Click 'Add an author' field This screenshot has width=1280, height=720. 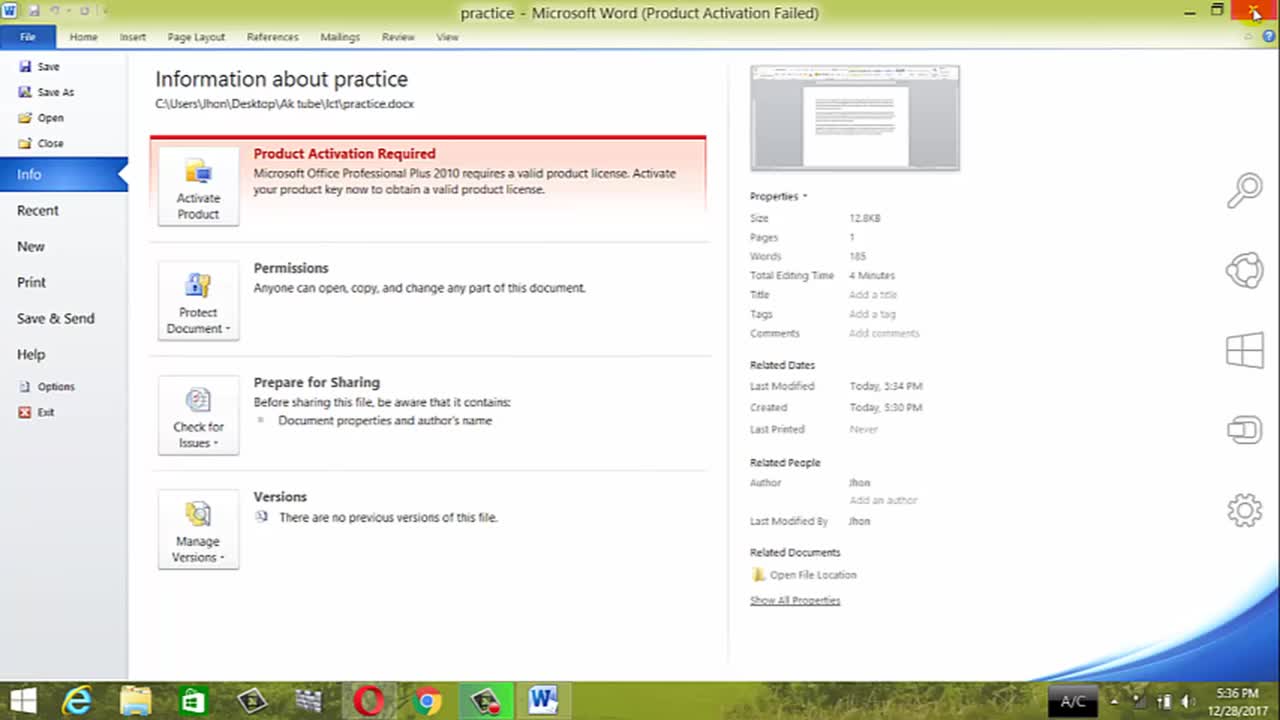click(x=883, y=500)
